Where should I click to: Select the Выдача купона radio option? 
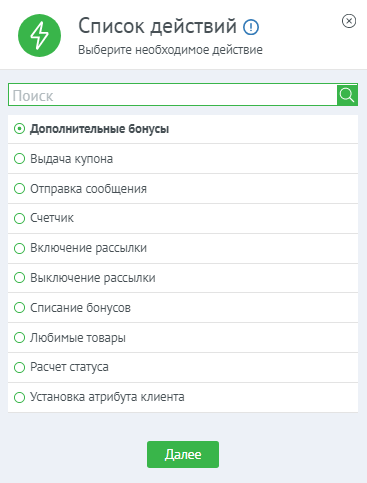click(19, 159)
